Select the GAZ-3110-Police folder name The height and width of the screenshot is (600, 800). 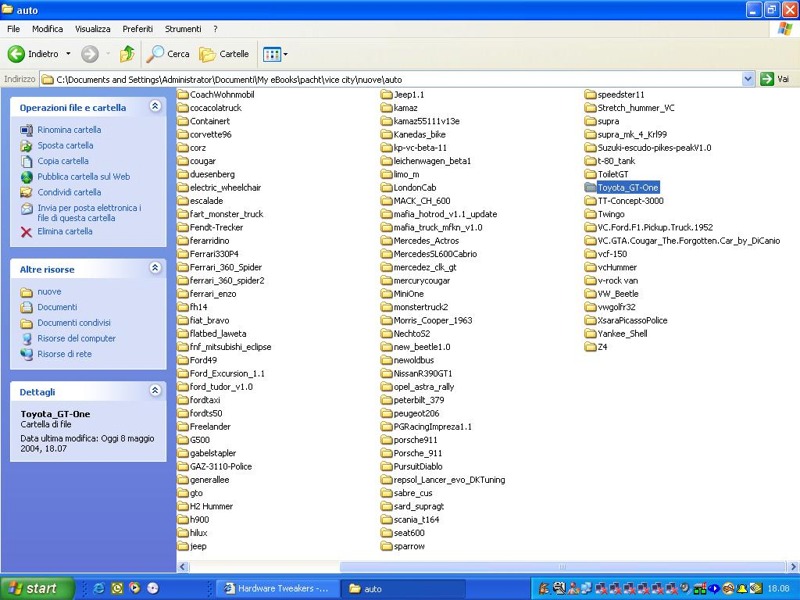220,466
